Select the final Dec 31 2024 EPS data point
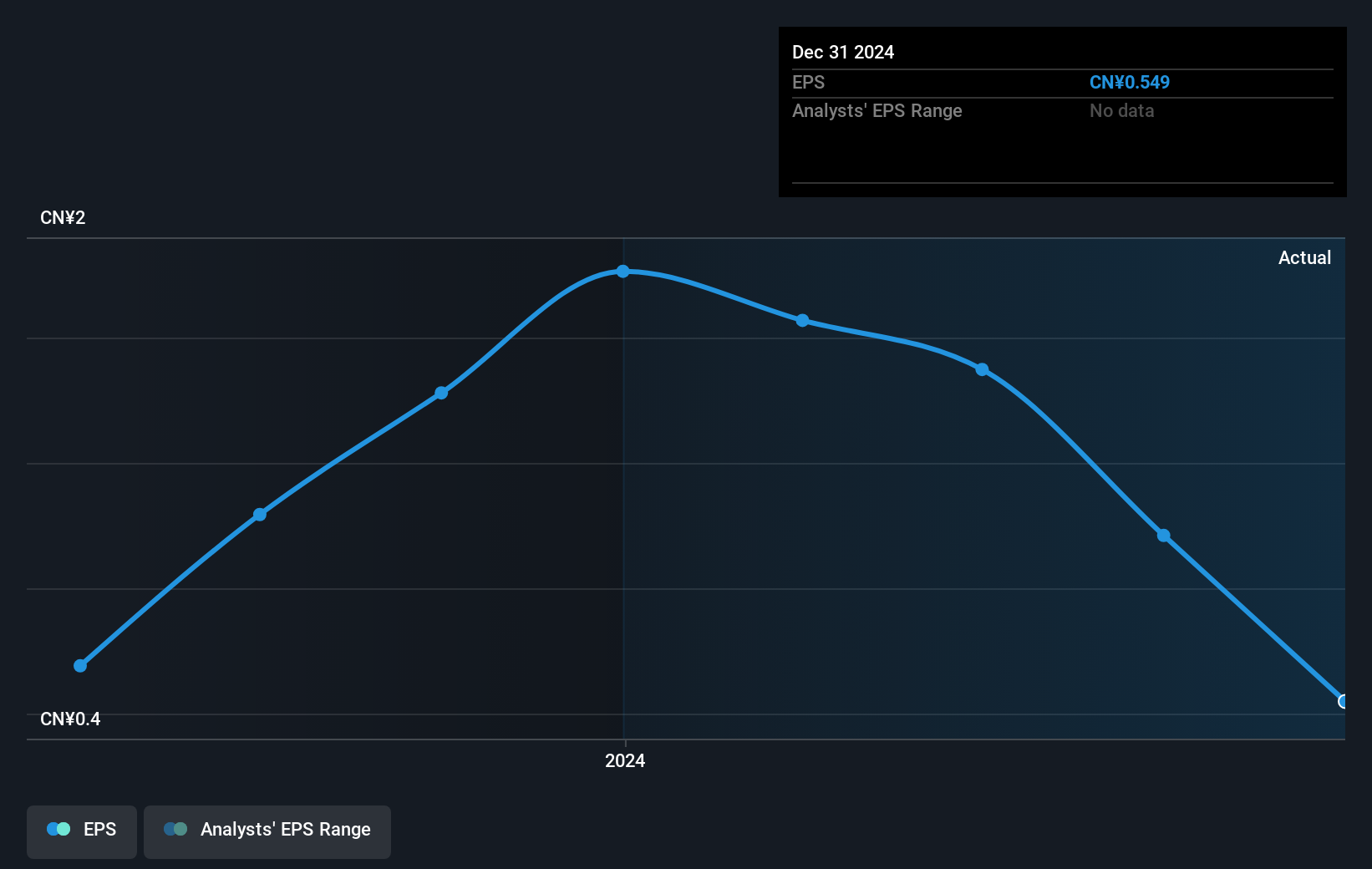Image resolution: width=1372 pixels, height=869 pixels. click(x=1344, y=702)
